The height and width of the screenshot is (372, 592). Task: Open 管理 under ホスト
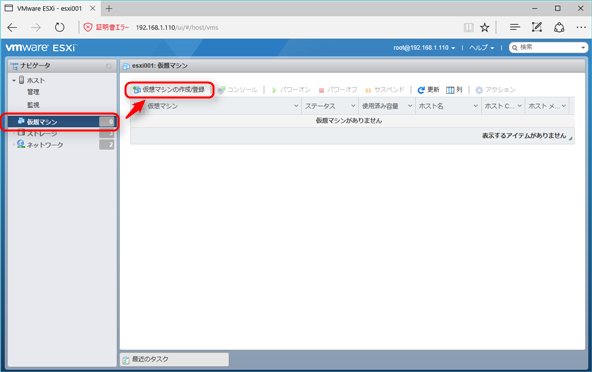33,92
